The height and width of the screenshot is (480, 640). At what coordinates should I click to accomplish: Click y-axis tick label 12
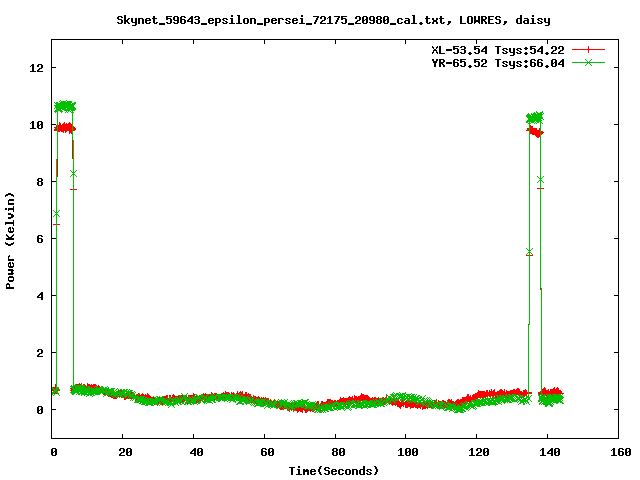click(36, 68)
